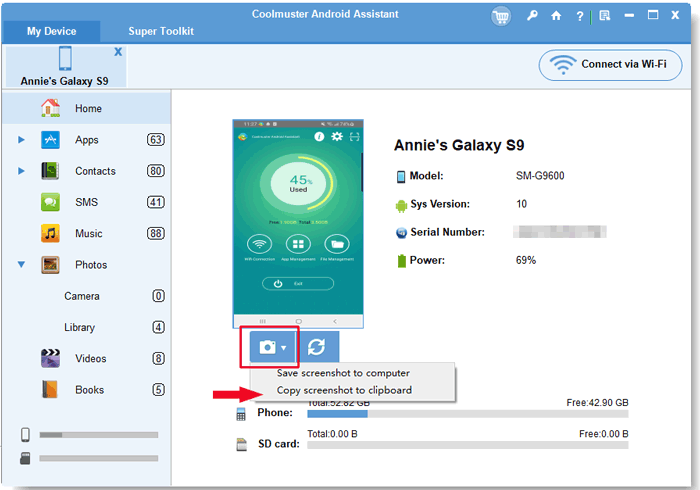Click the Phone storage usage bar
The image size is (700, 490).
(x=467, y=414)
